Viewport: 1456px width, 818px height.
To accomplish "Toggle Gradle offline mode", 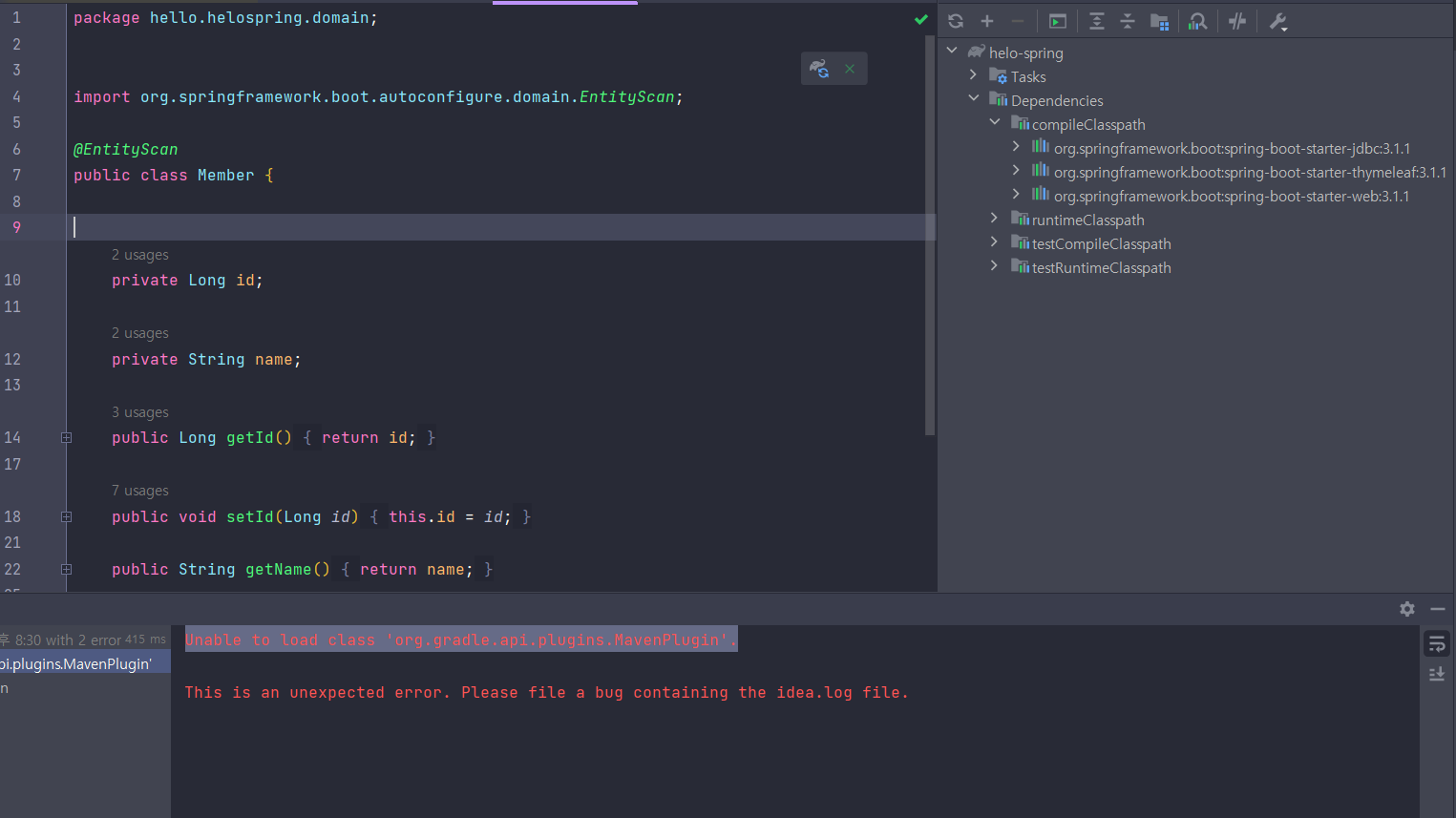I will pos(1237,21).
